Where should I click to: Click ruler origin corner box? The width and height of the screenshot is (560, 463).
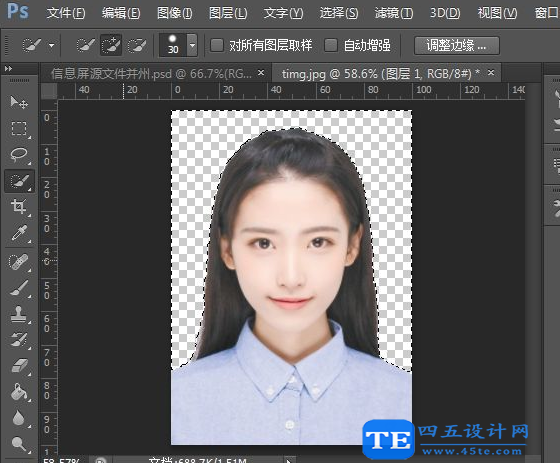pos(49,91)
